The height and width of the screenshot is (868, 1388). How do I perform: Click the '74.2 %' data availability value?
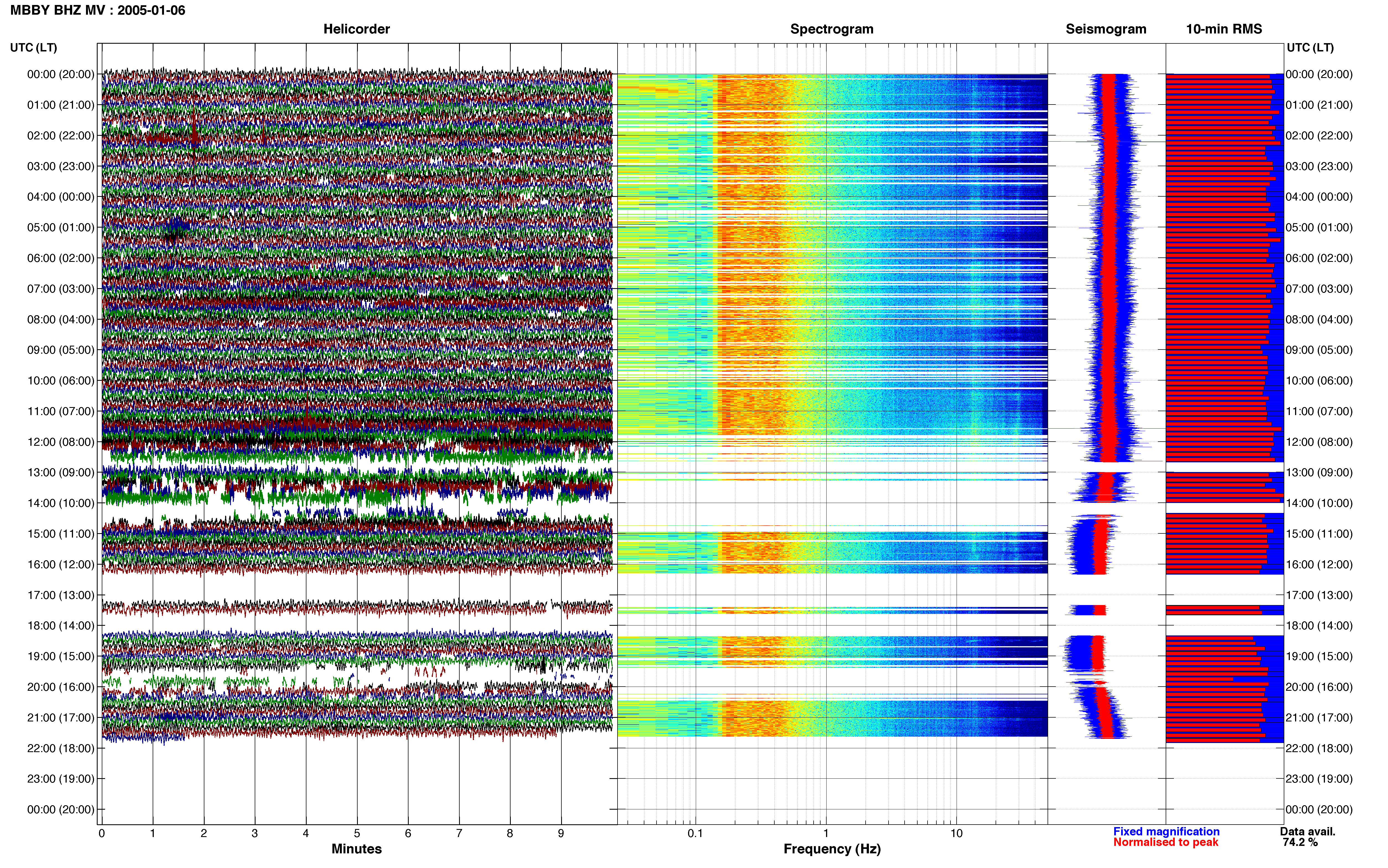1300,842
